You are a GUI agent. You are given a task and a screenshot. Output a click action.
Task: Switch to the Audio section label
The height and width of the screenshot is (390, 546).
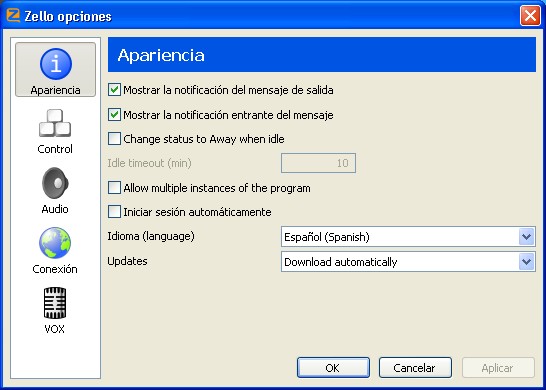55,209
